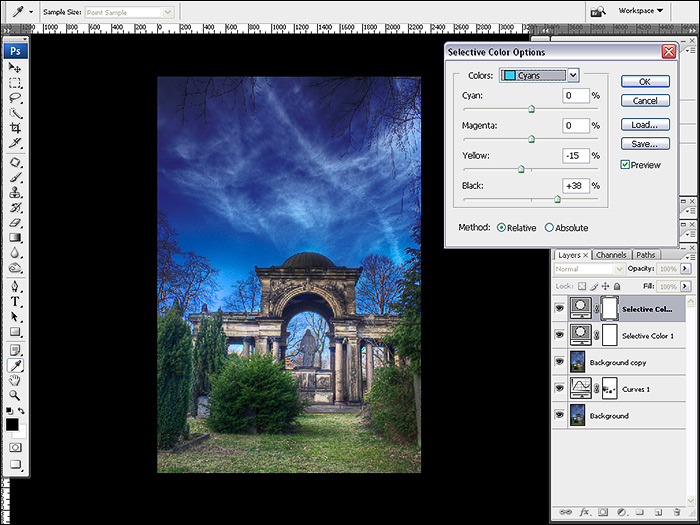Switch to the Paths tab
700x525 pixels.
point(646,255)
